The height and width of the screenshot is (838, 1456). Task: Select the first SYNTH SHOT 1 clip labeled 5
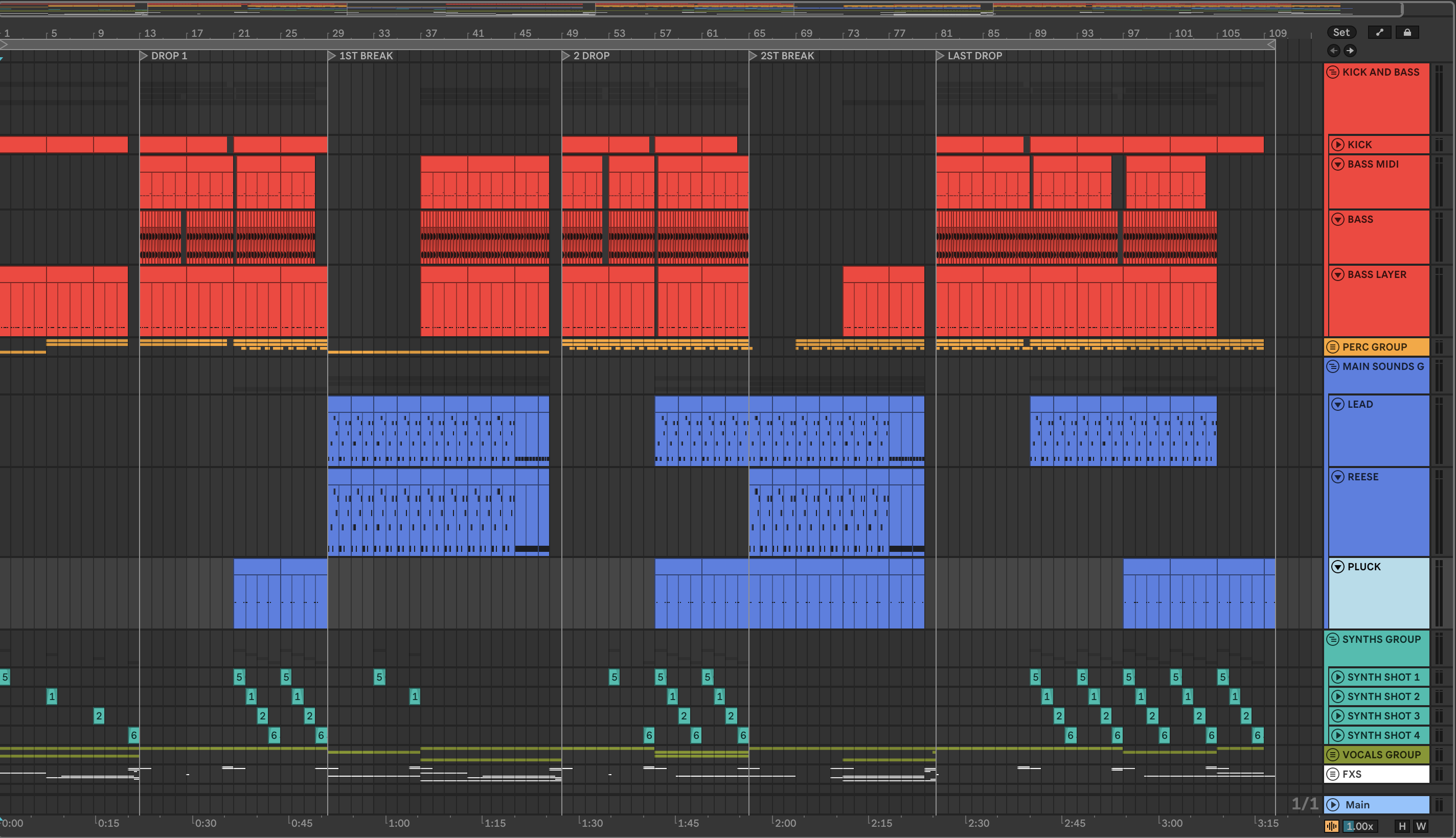[x=5, y=678]
